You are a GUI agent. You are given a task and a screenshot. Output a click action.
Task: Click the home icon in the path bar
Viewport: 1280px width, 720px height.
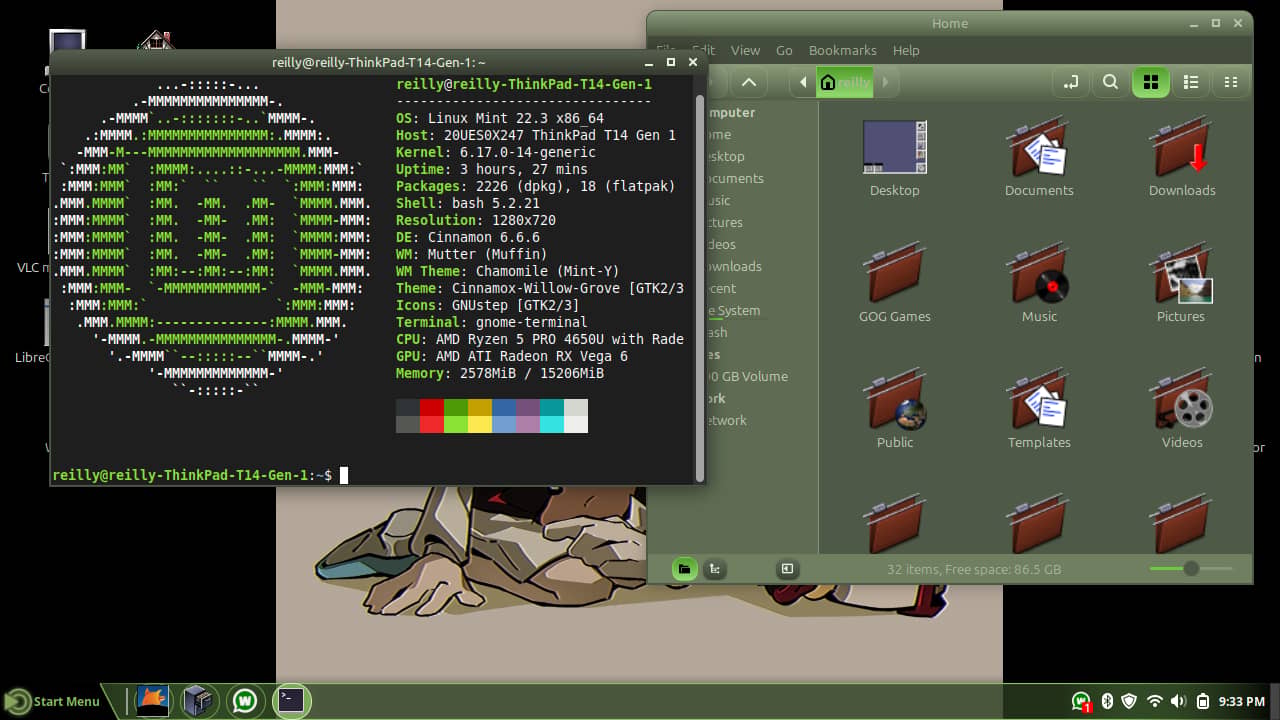(x=828, y=82)
